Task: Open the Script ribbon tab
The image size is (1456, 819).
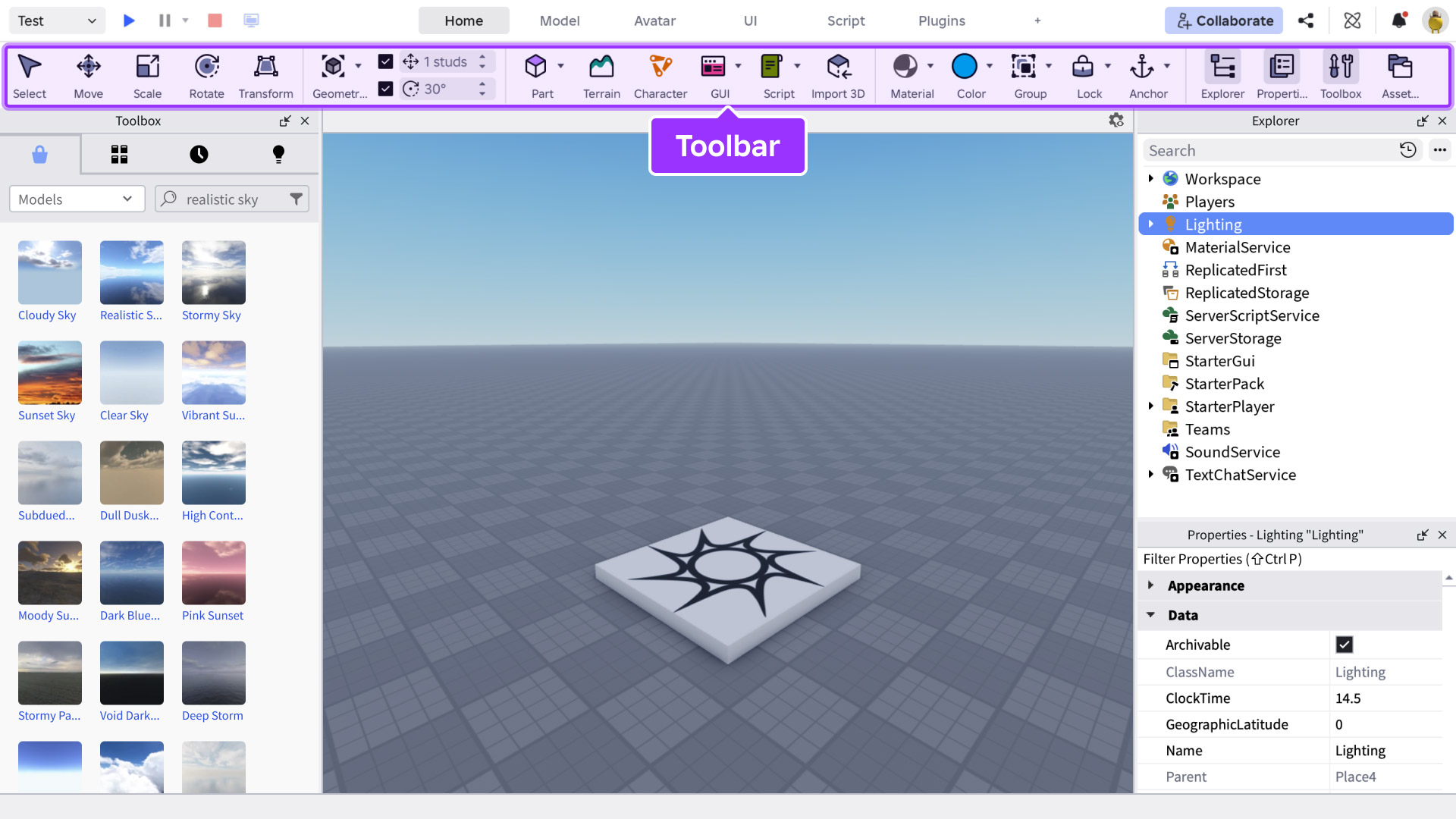Action: coord(846,20)
